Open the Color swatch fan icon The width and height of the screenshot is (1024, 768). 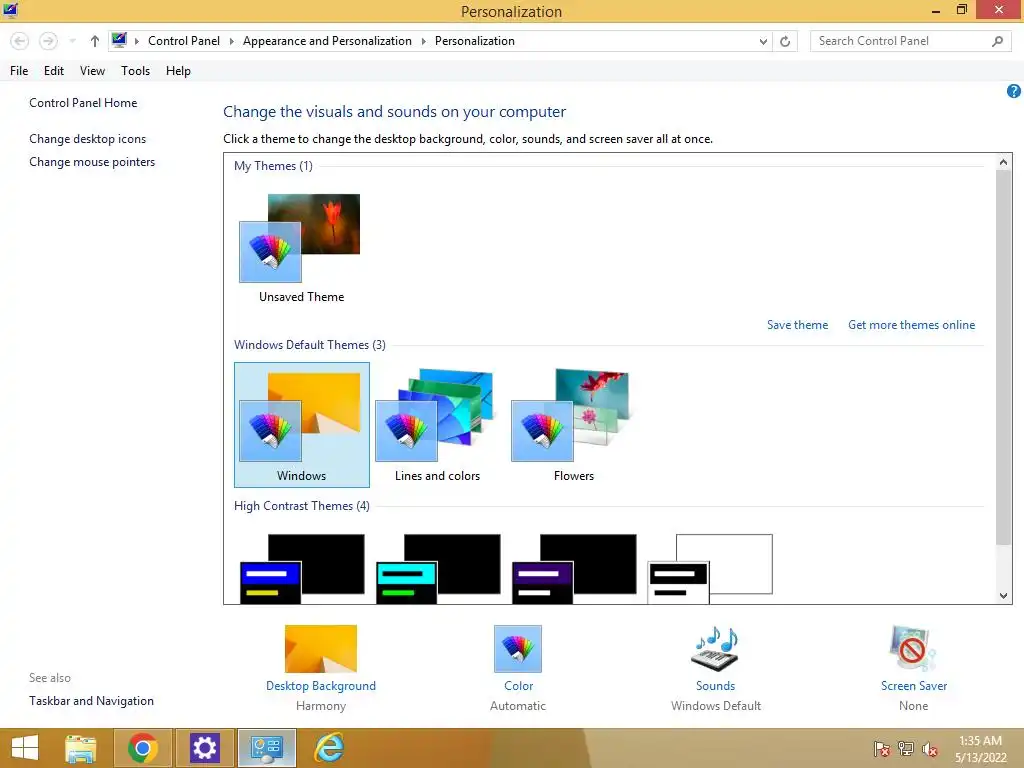(518, 648)
